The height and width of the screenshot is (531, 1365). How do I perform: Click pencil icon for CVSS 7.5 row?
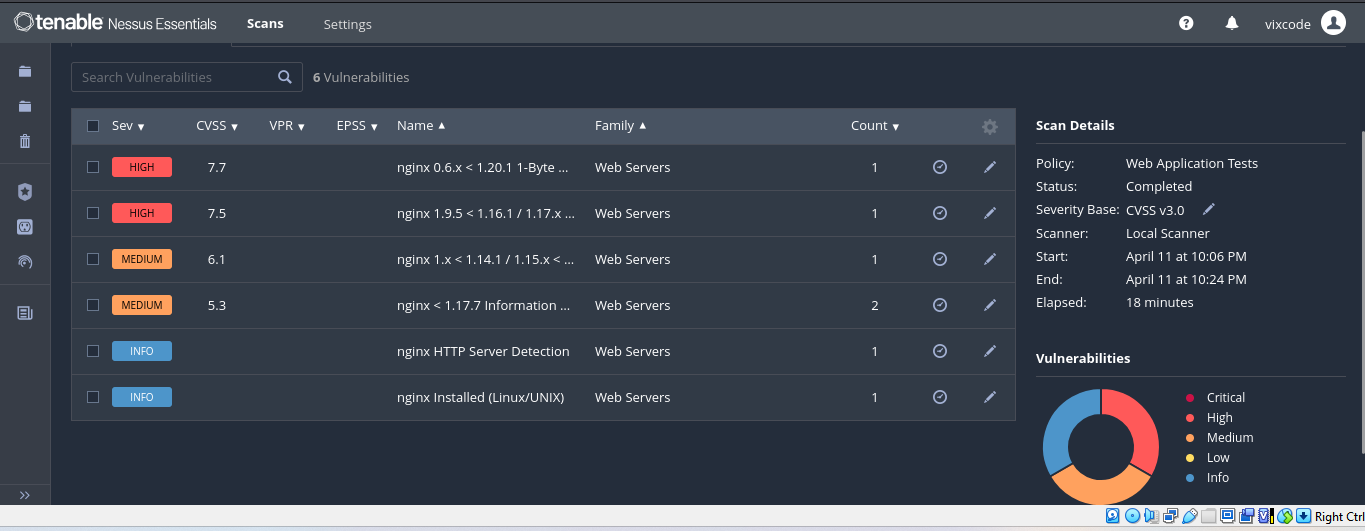coord(990,213)
